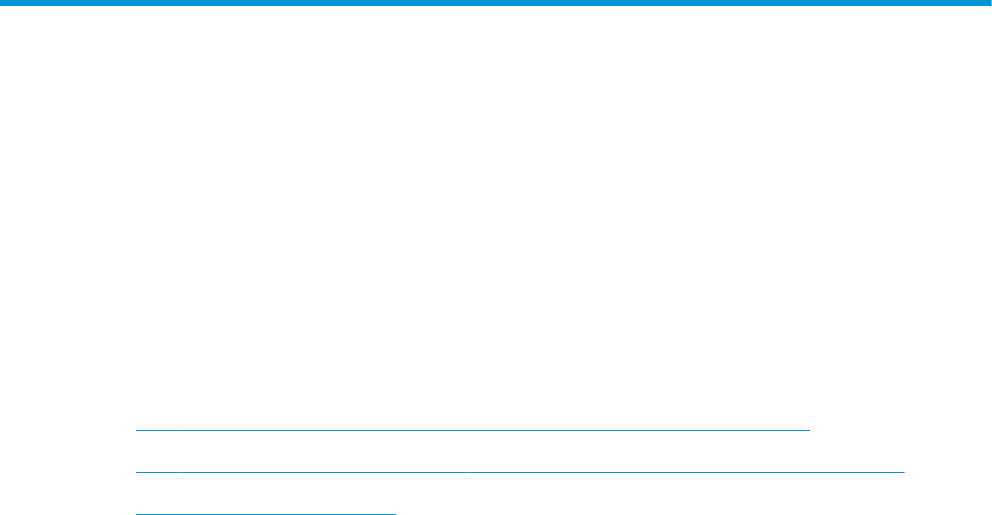Click trailing segment of the first underline
Viewport: 992px width, 515px height.
click(x=638, y=430)
